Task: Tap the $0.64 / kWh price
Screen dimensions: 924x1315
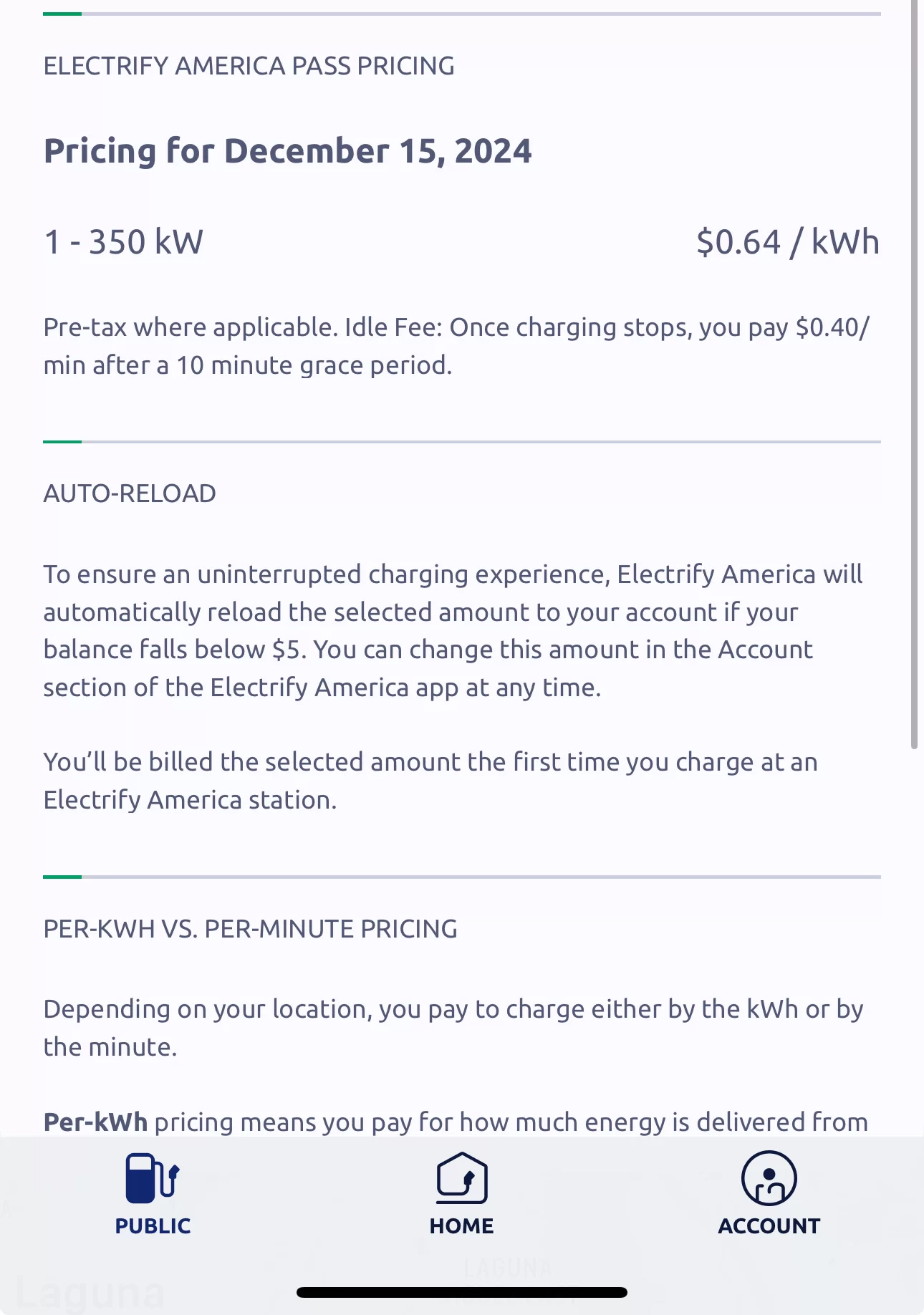Action: [x=788, y=242]
